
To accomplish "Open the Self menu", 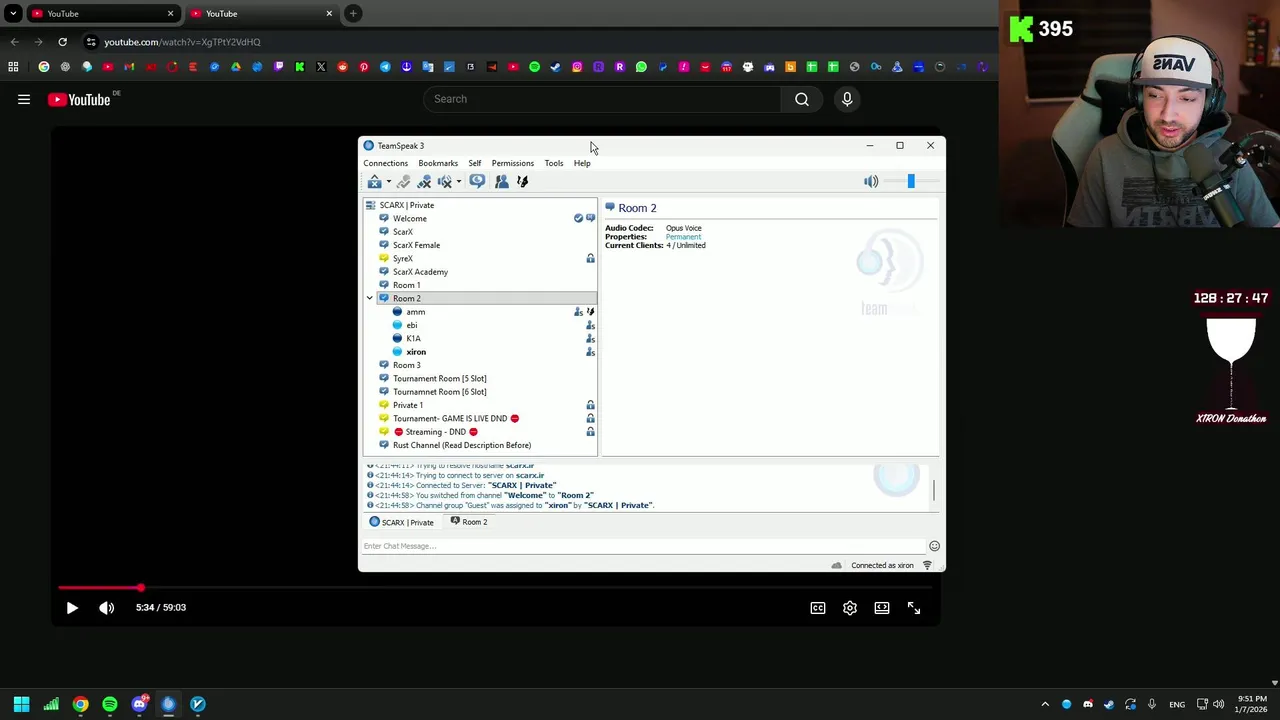I will click(475, 163).
